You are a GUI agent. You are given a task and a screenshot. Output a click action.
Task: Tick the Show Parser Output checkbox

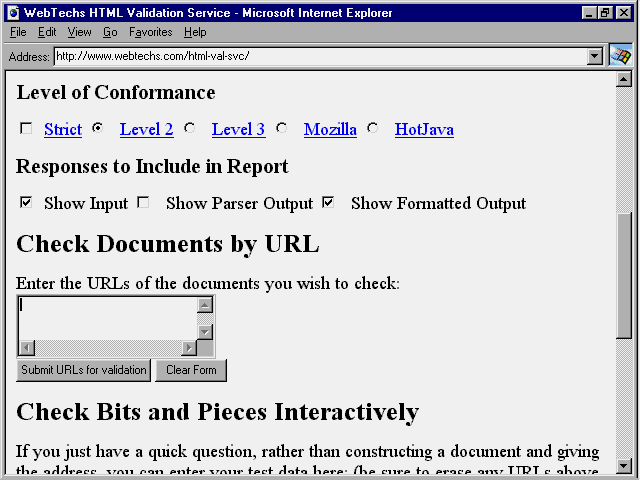pos(143,202)
